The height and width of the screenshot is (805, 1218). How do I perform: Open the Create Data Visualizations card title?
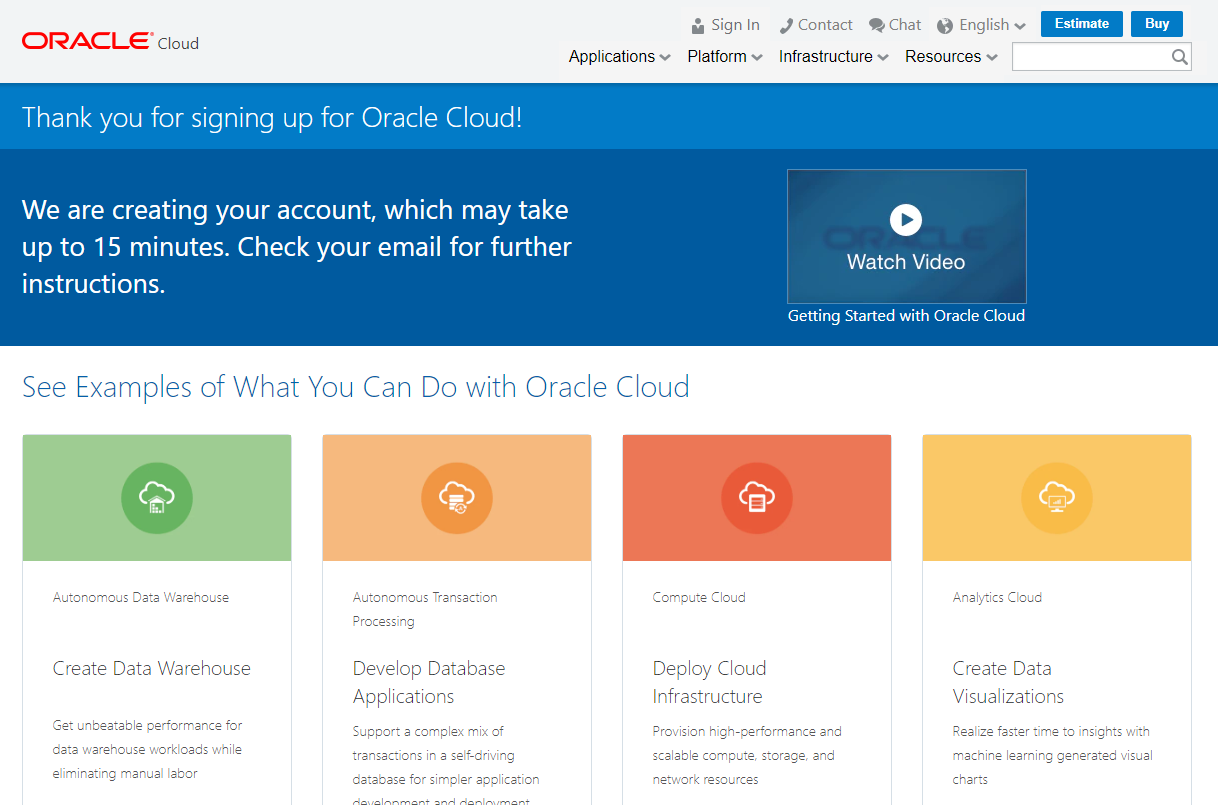(x=1008, y=683)
